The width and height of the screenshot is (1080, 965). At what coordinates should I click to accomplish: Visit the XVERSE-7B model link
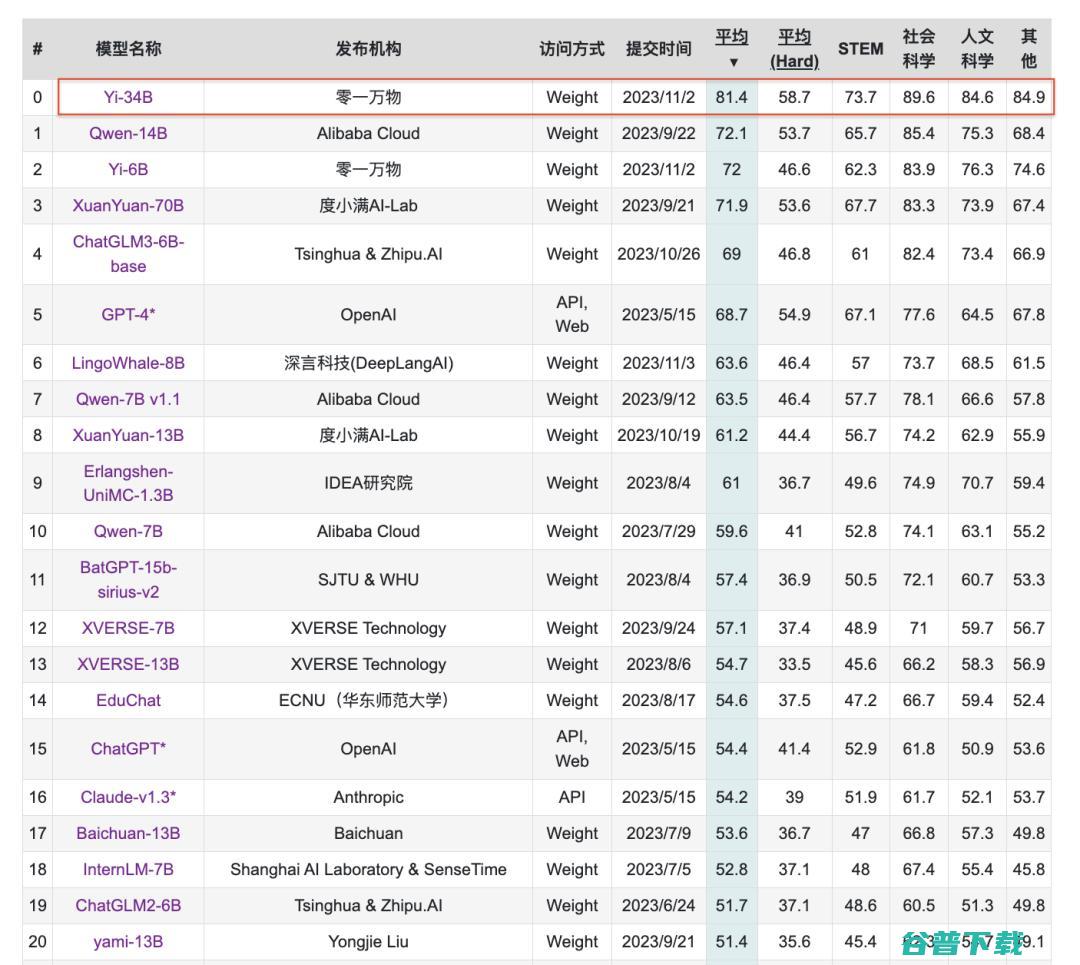128,628
